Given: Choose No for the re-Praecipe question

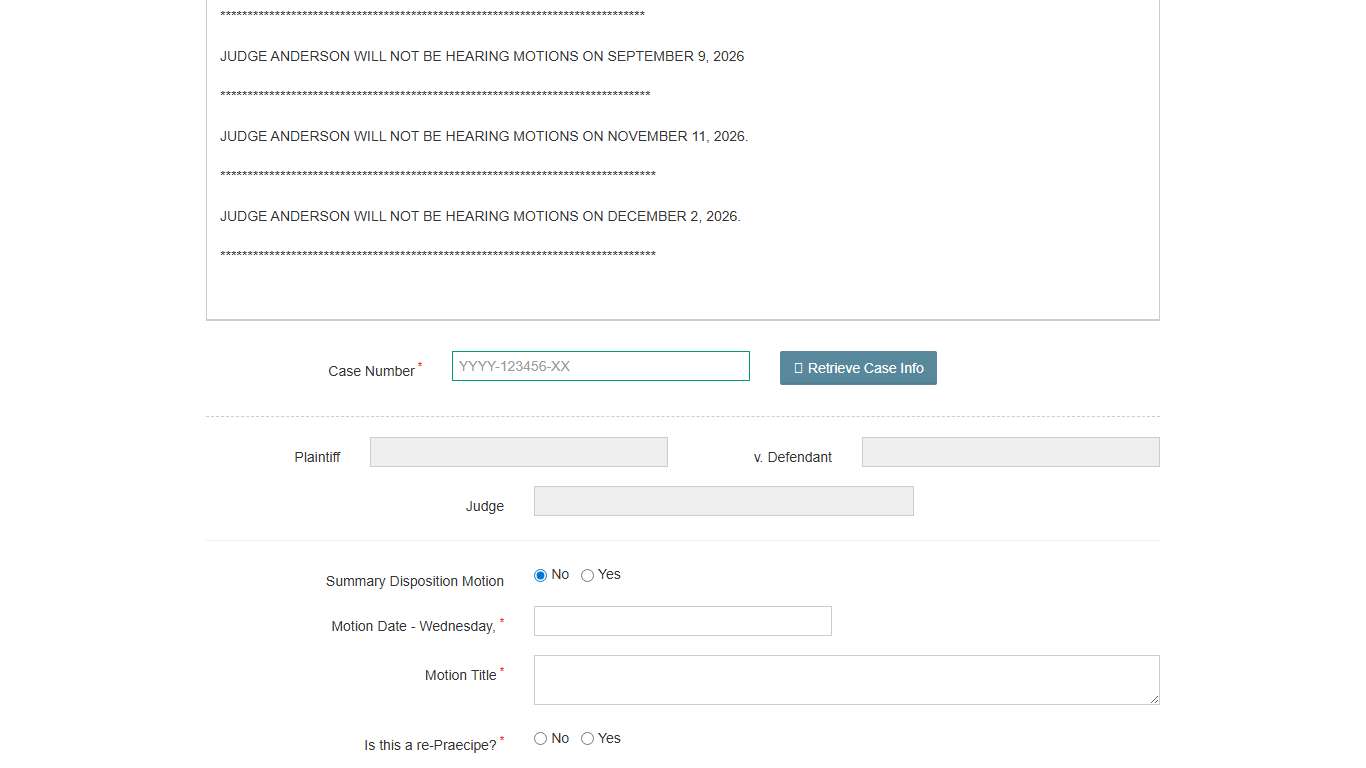Looking at the screenshot, I should tap(541, 739).
